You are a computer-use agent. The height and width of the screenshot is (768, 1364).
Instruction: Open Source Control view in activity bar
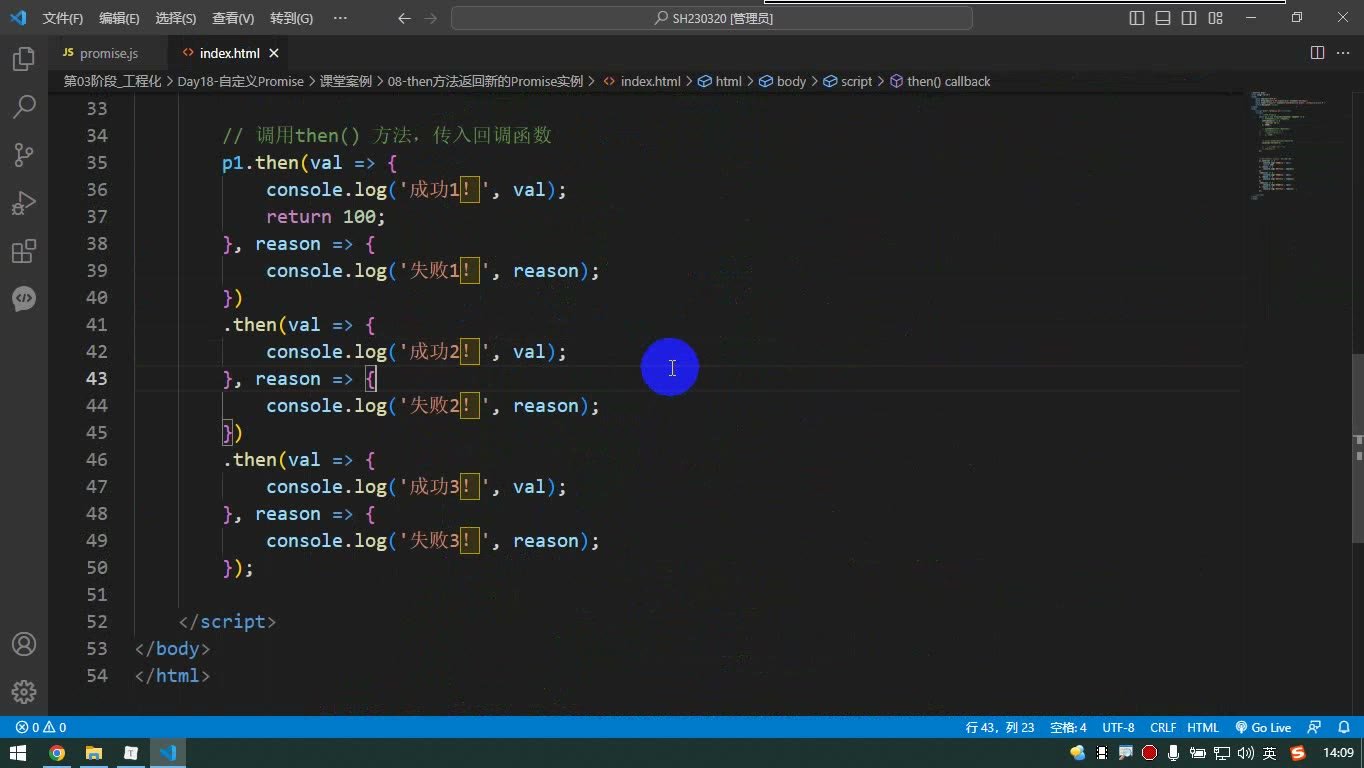[24, 155]
